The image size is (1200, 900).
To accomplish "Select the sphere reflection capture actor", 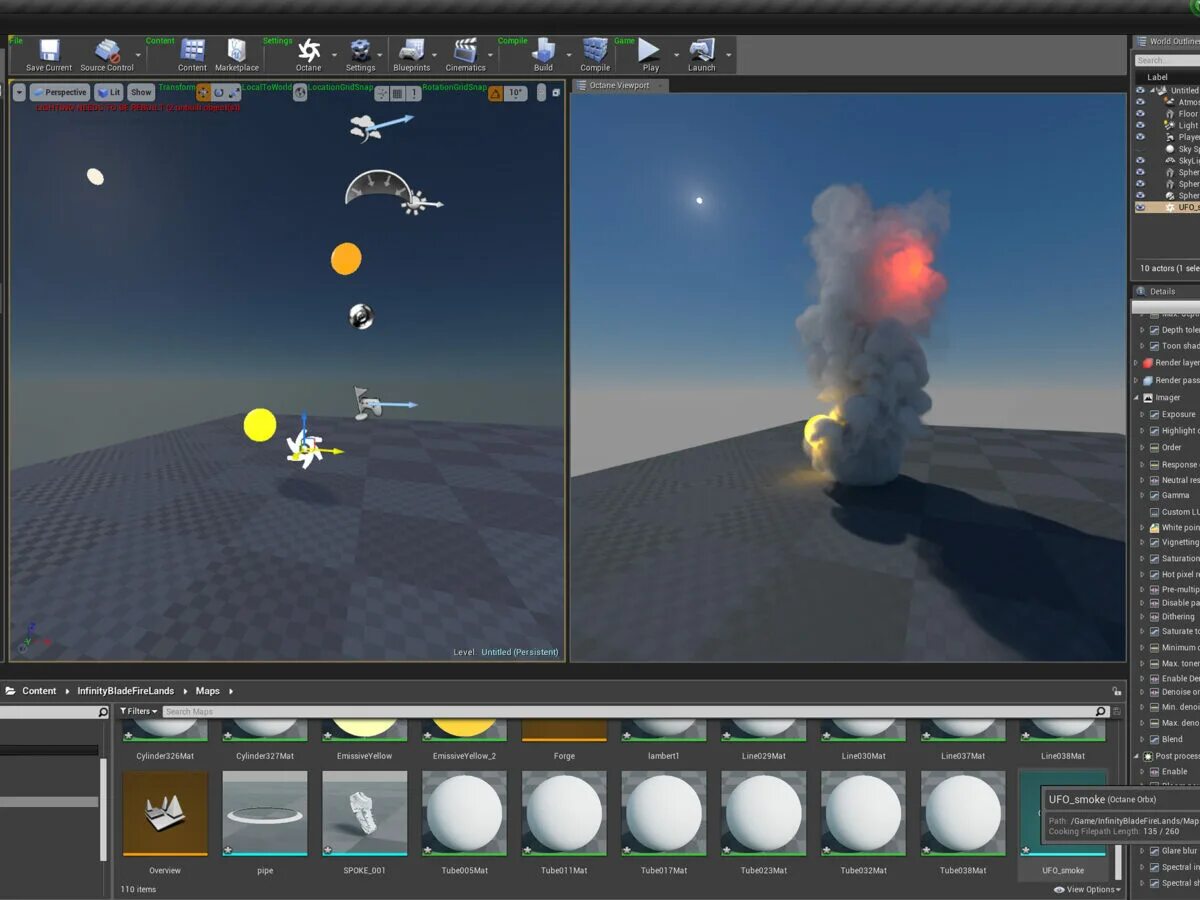I will (361, 317).
